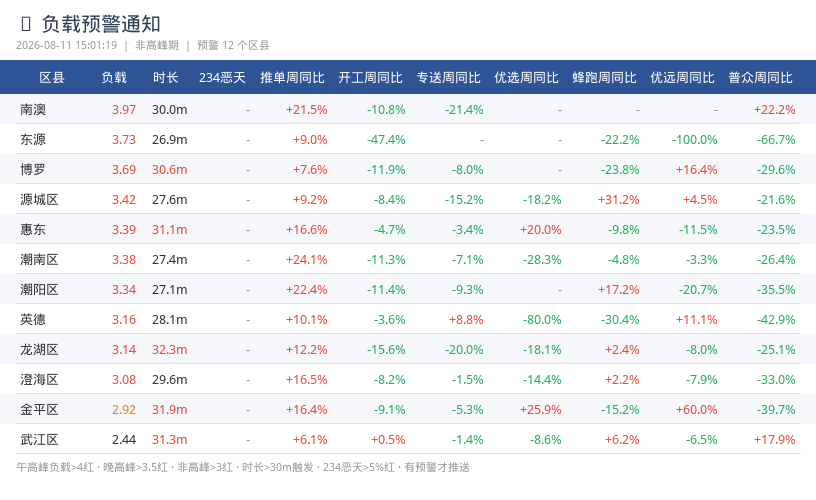Image resolution: width=816 pixels, height=500 pixels.
Task: Click the 蜂跑周同比 column header
Action: (604, 78)
